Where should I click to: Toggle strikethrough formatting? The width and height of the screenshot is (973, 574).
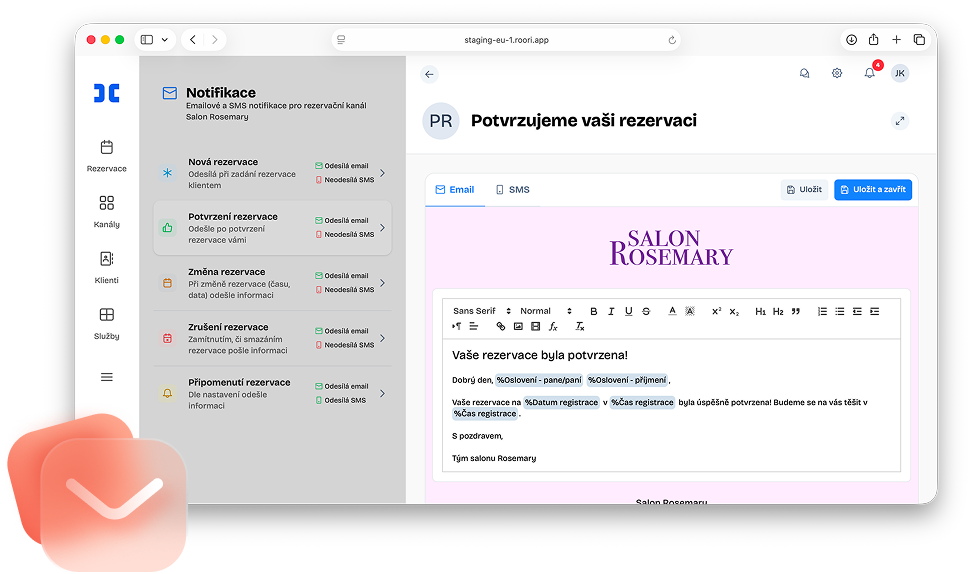[646, 311]
